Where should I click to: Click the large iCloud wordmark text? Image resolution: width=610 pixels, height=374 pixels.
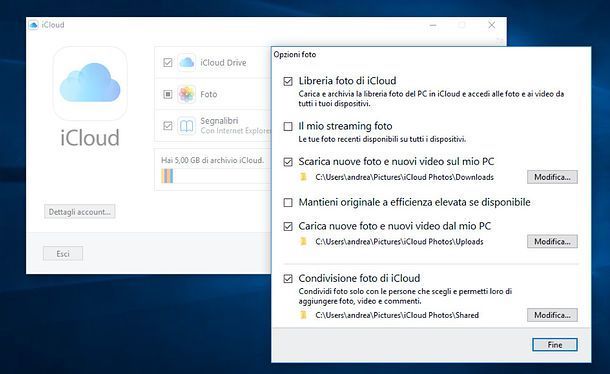[90, 138]
